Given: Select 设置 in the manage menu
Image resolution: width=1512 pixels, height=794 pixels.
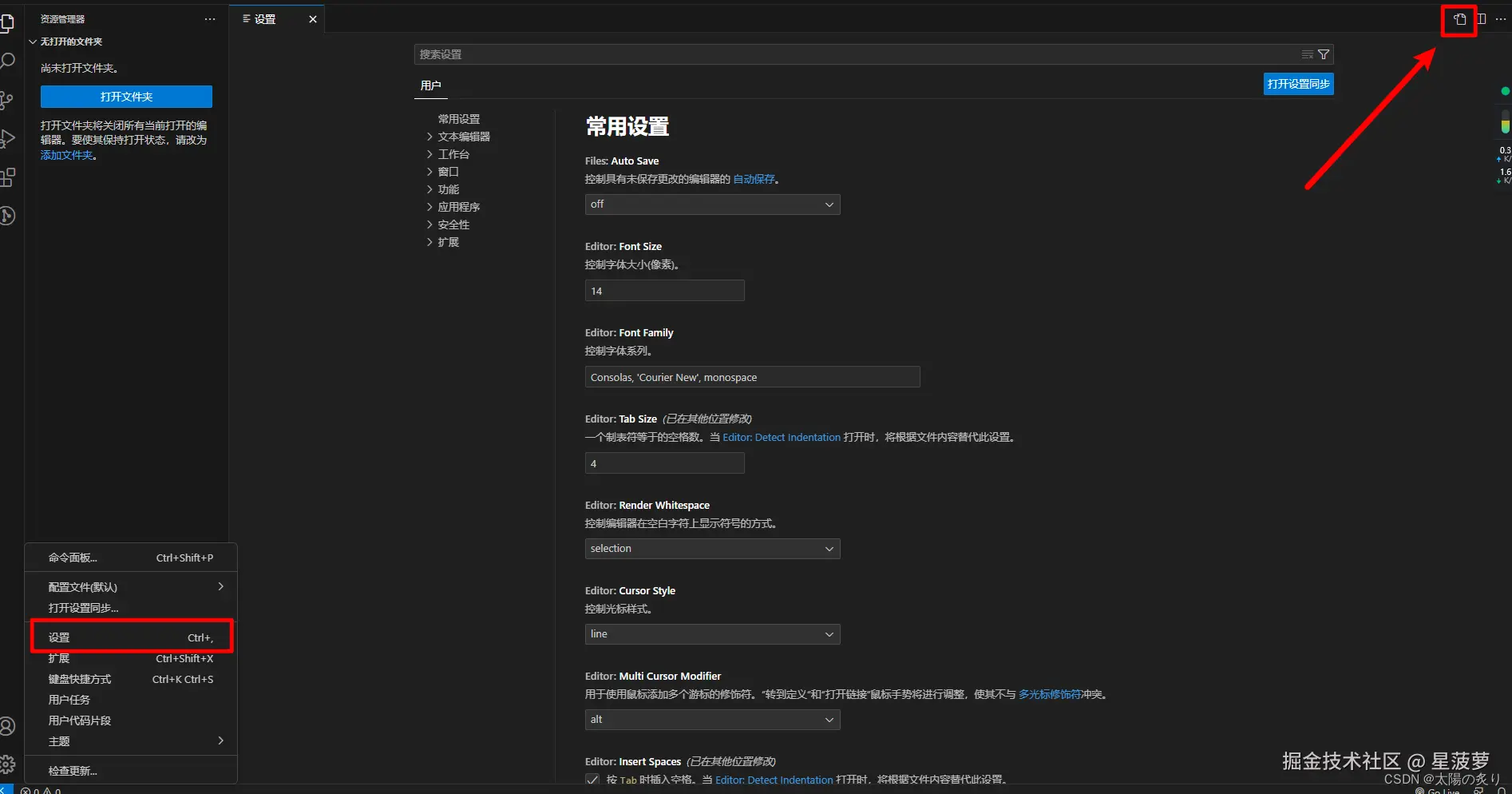Looking at the screenshot, I should coord(131,637).
